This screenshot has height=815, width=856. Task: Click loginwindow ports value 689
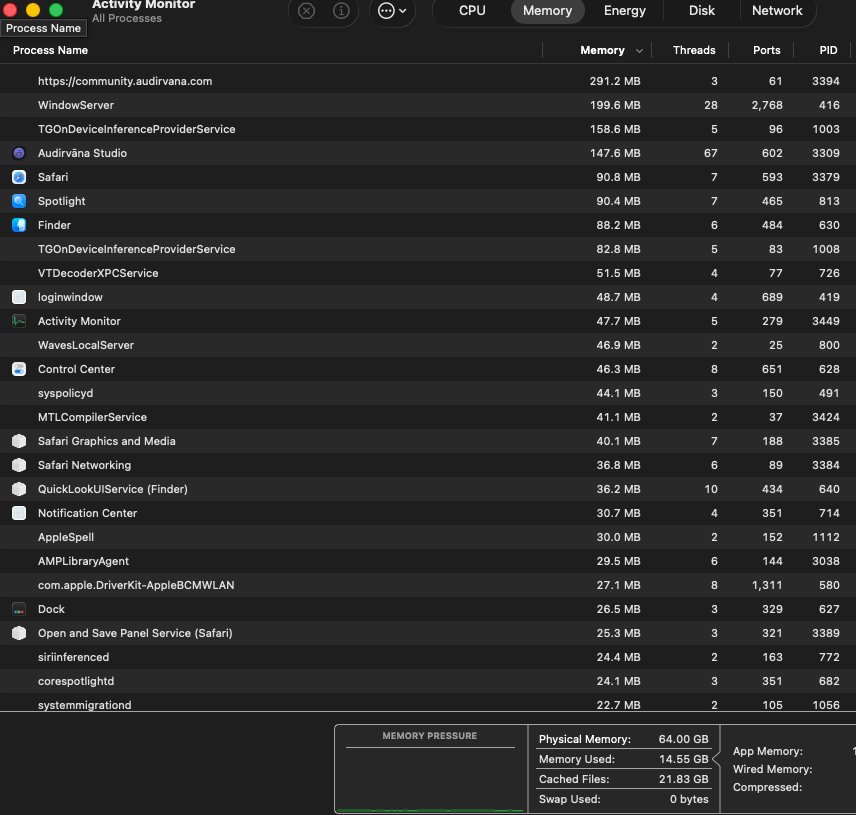772,297
